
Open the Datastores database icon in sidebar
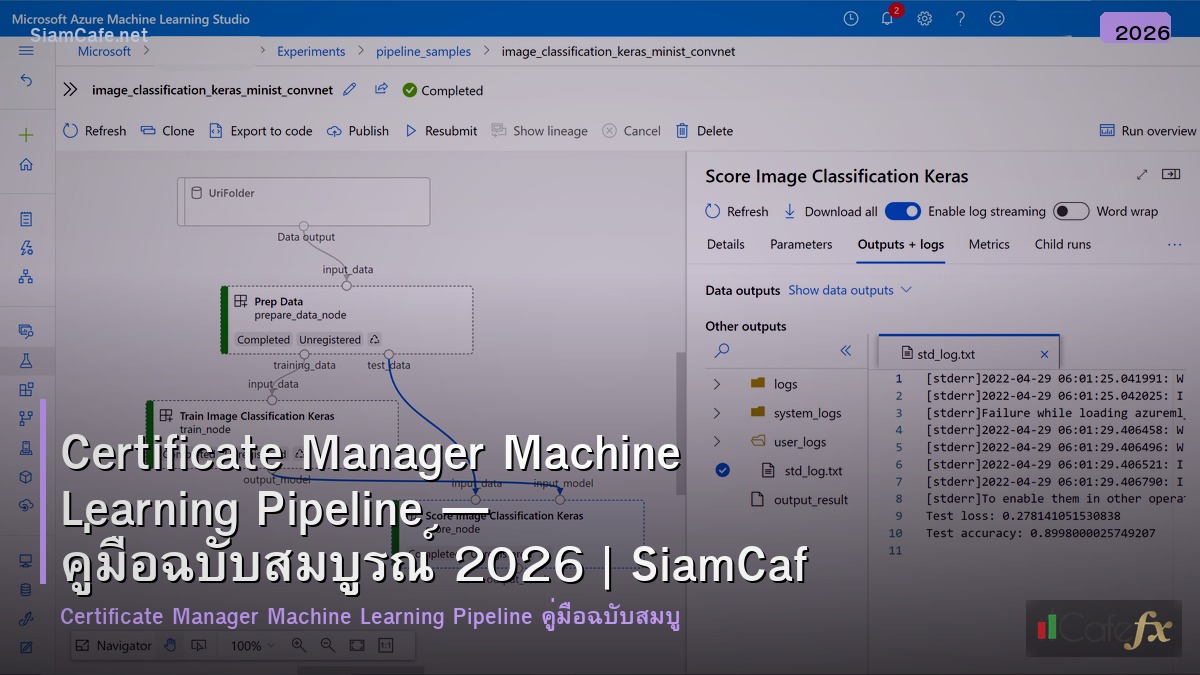coord(27,590)
